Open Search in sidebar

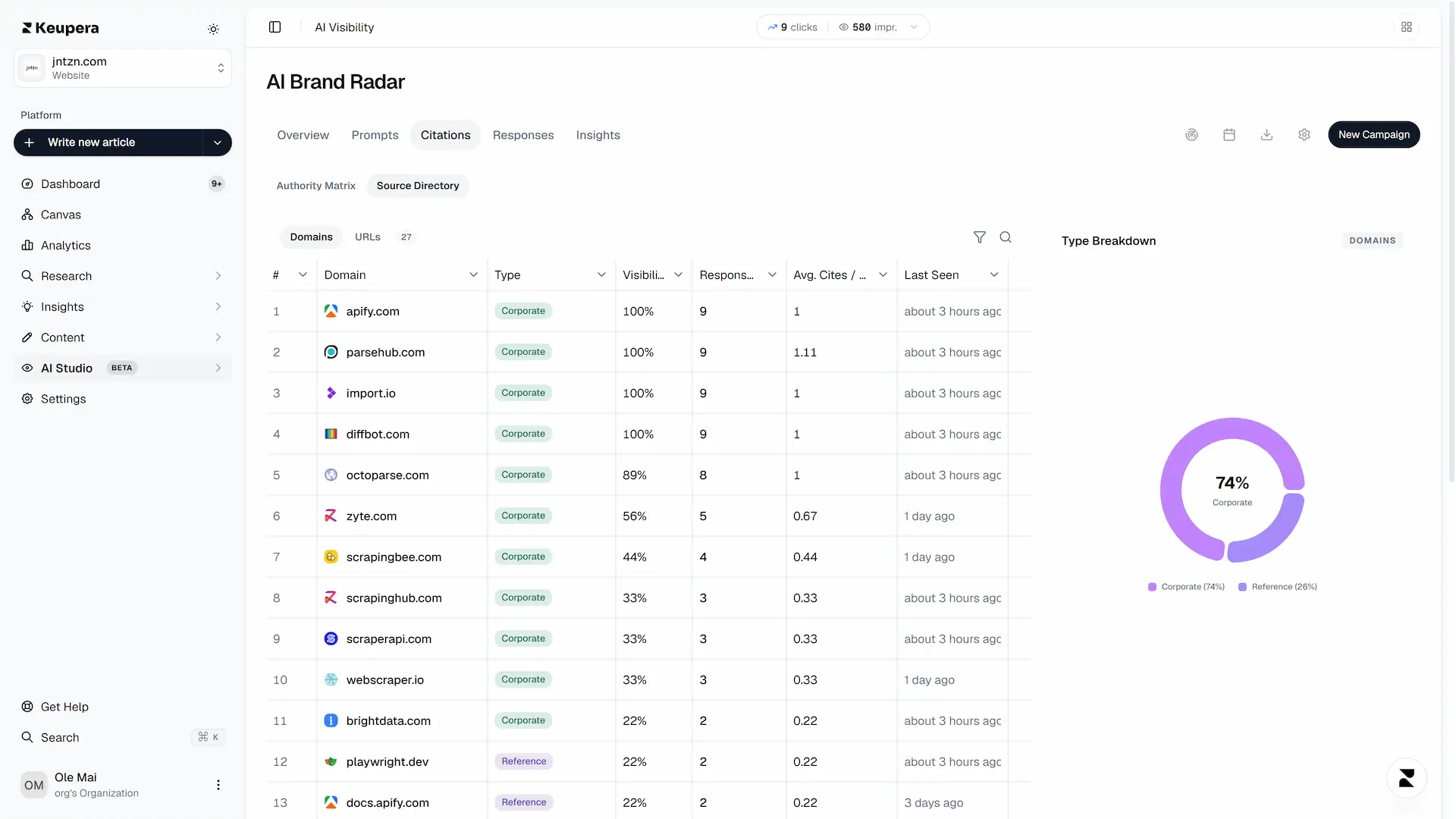(123, 737)
